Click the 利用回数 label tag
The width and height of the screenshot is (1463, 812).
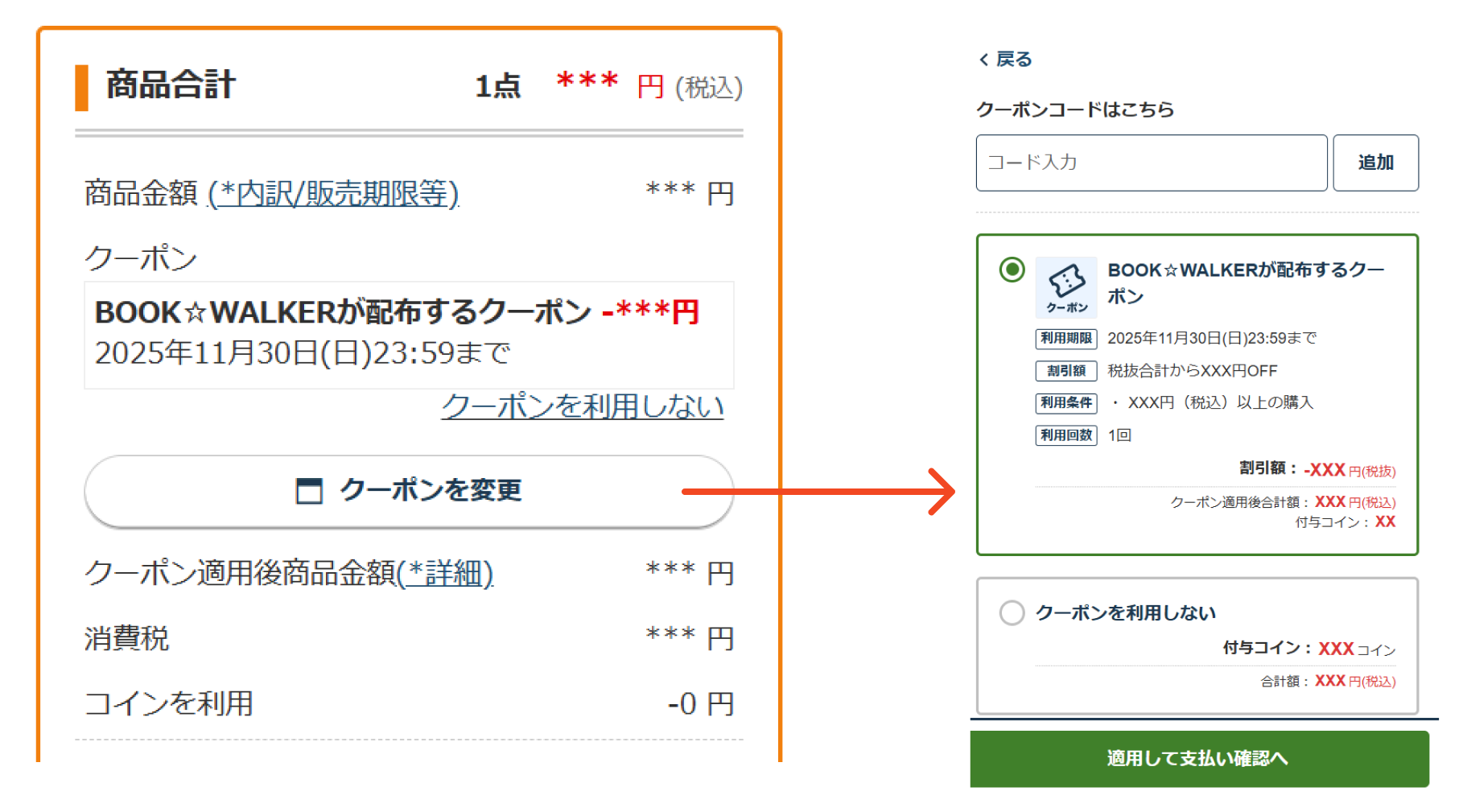pos(1066,435)
